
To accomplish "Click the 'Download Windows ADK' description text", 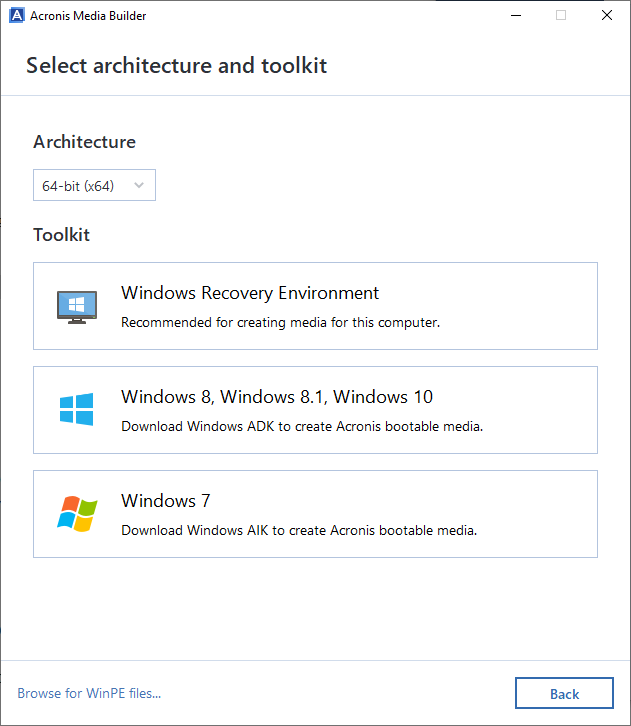I will click(302, 426).
